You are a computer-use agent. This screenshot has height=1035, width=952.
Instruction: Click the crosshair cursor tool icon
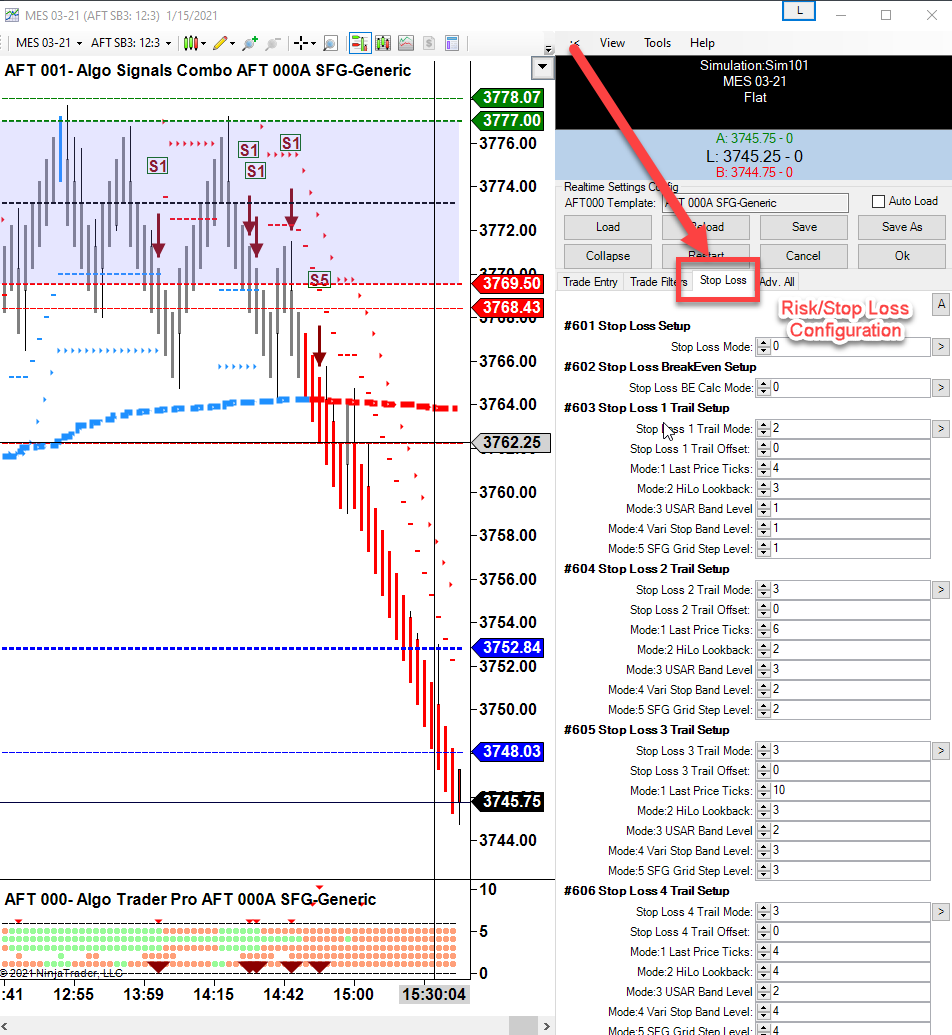(x=299, y=43)
